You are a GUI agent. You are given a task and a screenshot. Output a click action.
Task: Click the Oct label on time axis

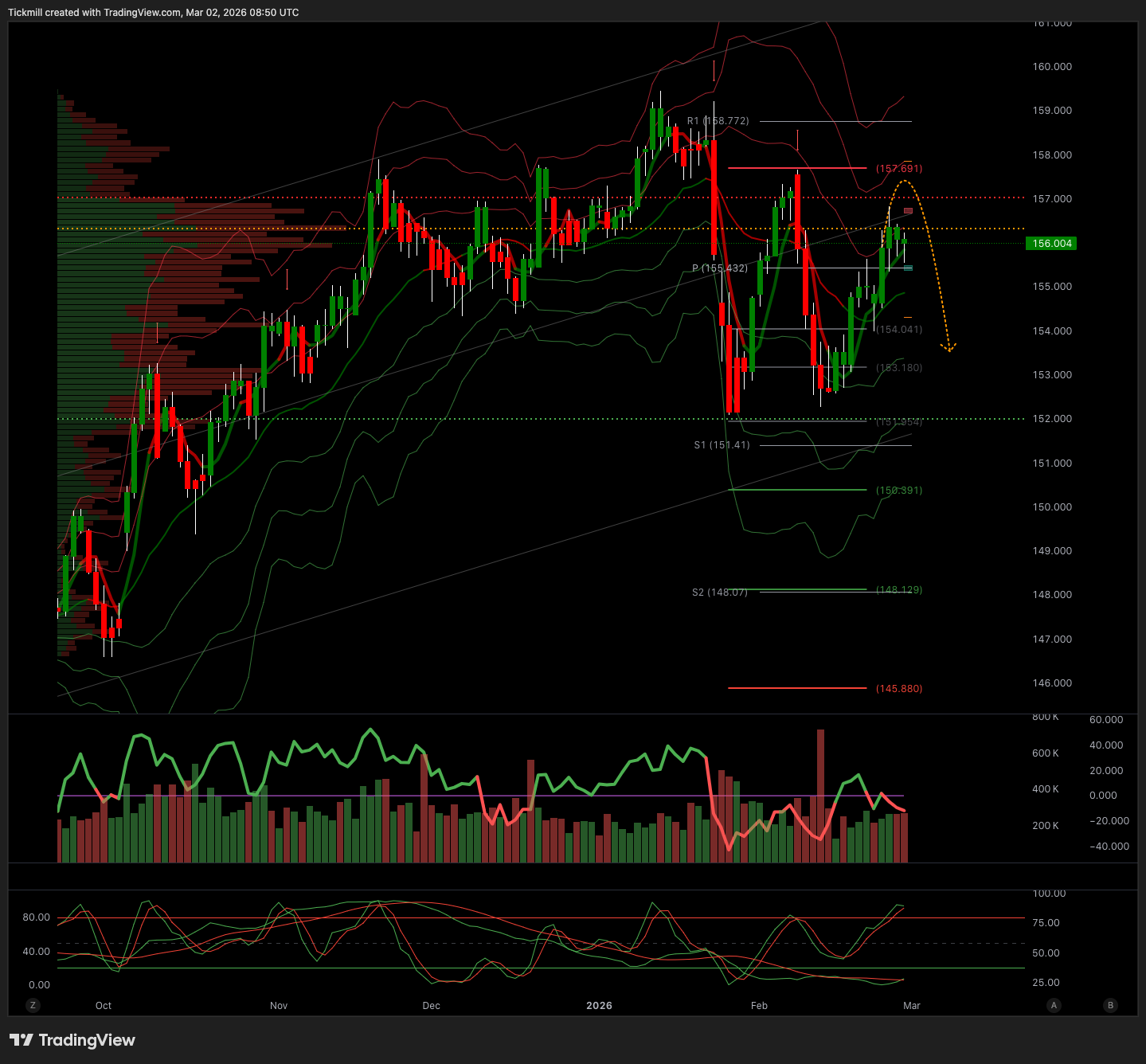pos(104,1006)
